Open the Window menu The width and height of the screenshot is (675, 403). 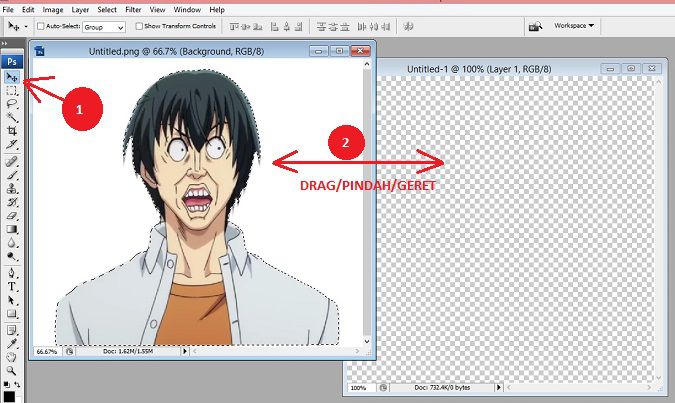coord(187,9)
